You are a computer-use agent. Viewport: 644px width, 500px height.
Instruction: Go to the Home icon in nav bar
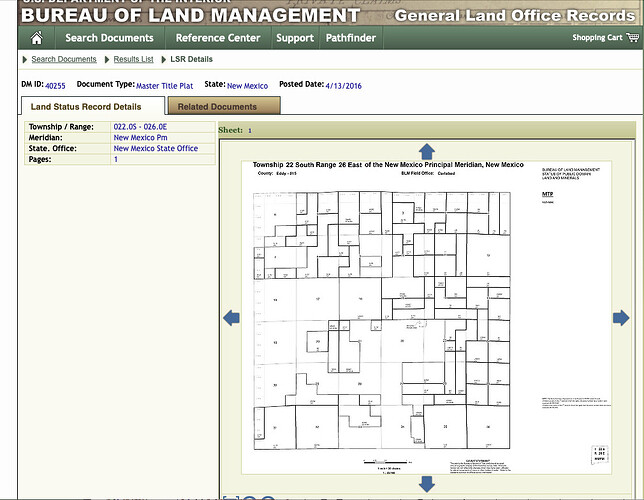[x=37, y=38]
